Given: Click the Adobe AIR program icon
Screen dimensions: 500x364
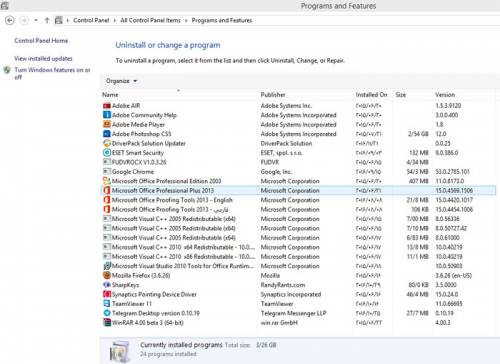Looking at the screenshot, I should pyautogui.click(x=107, y=106).
